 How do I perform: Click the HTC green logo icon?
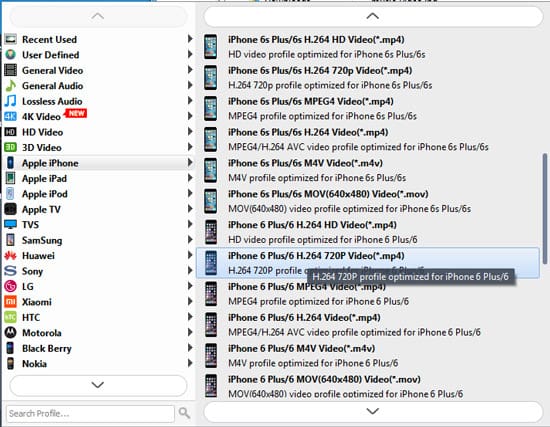[11, 317]
